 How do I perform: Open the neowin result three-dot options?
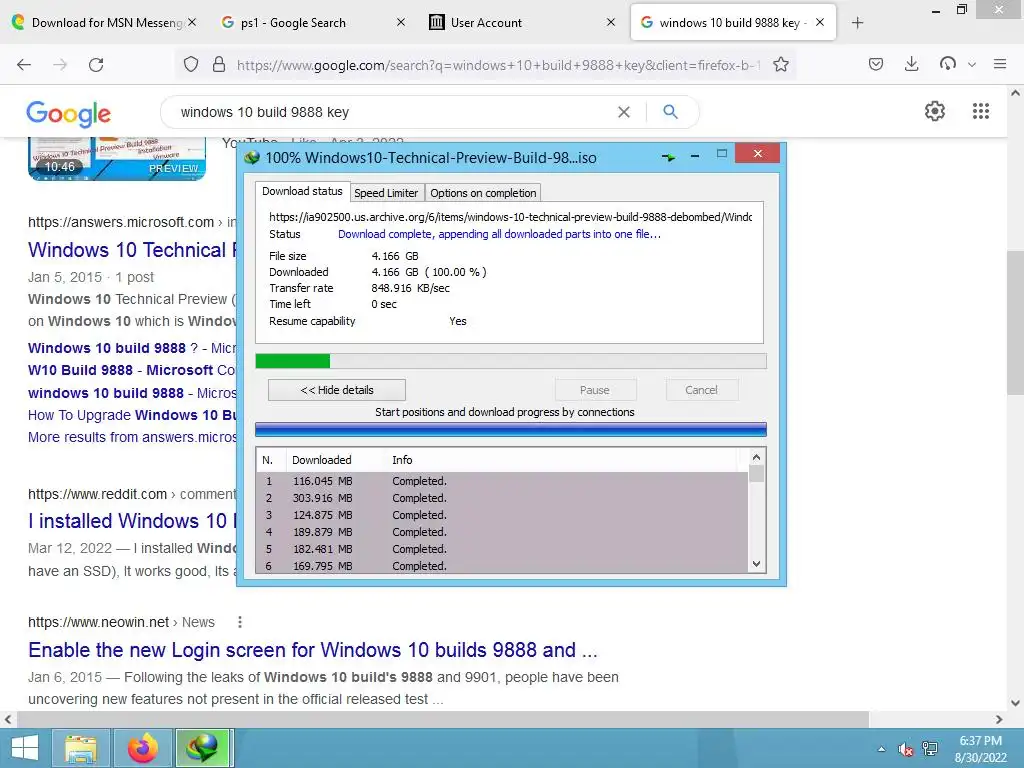coord(240,622)
